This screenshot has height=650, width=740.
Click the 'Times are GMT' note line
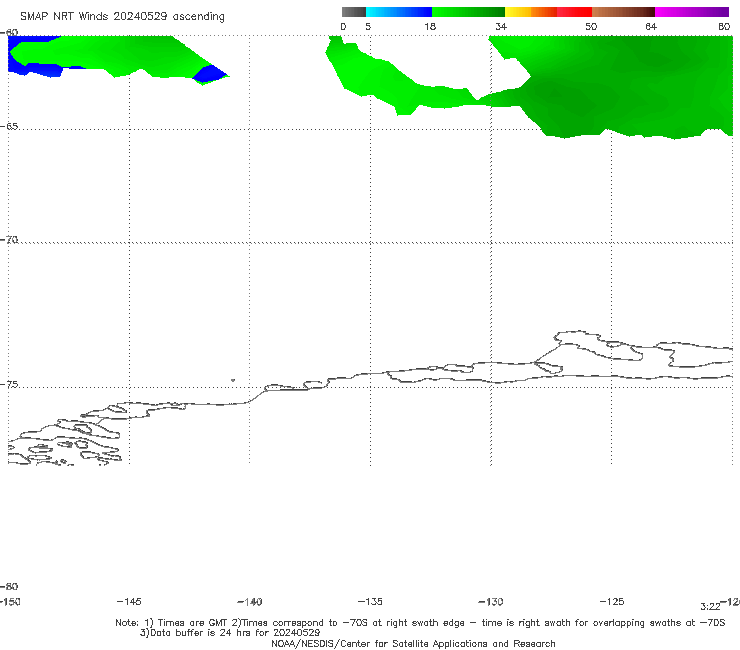click(x=420, y=623)
